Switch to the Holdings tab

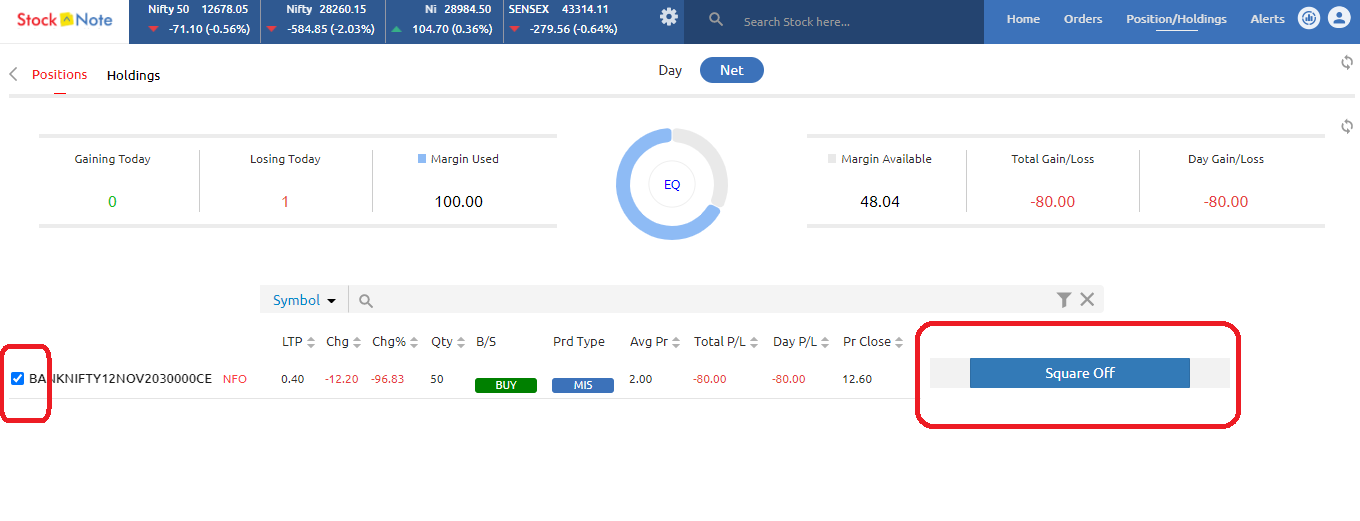[133, 75]
